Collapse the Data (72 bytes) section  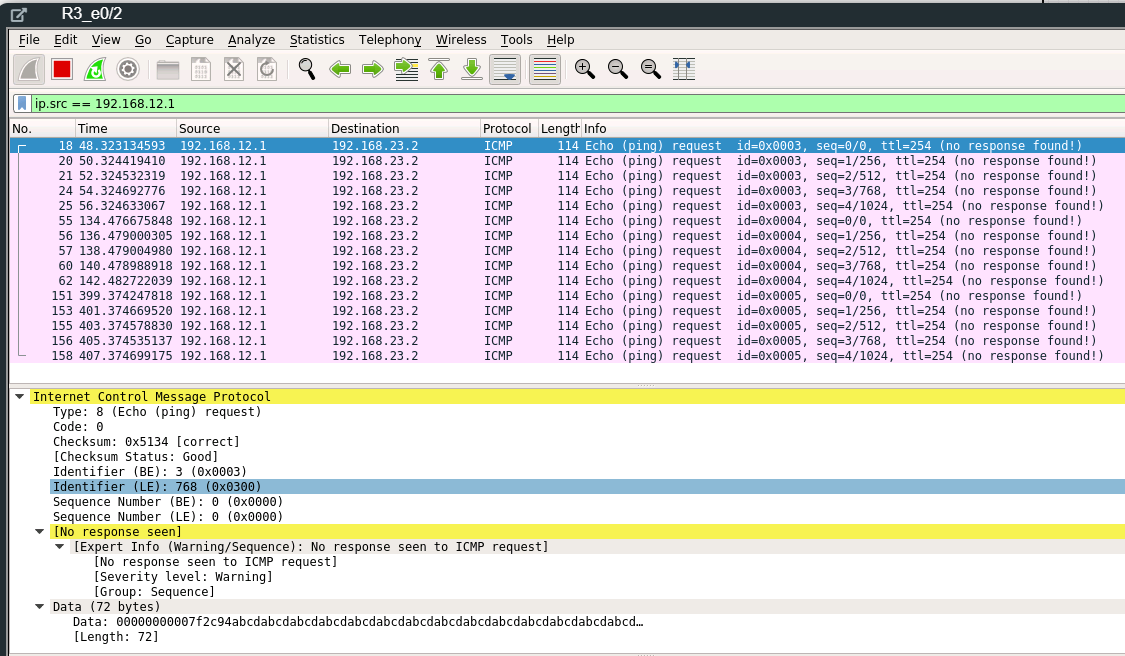pyautogui.click(x=38, y=606)
